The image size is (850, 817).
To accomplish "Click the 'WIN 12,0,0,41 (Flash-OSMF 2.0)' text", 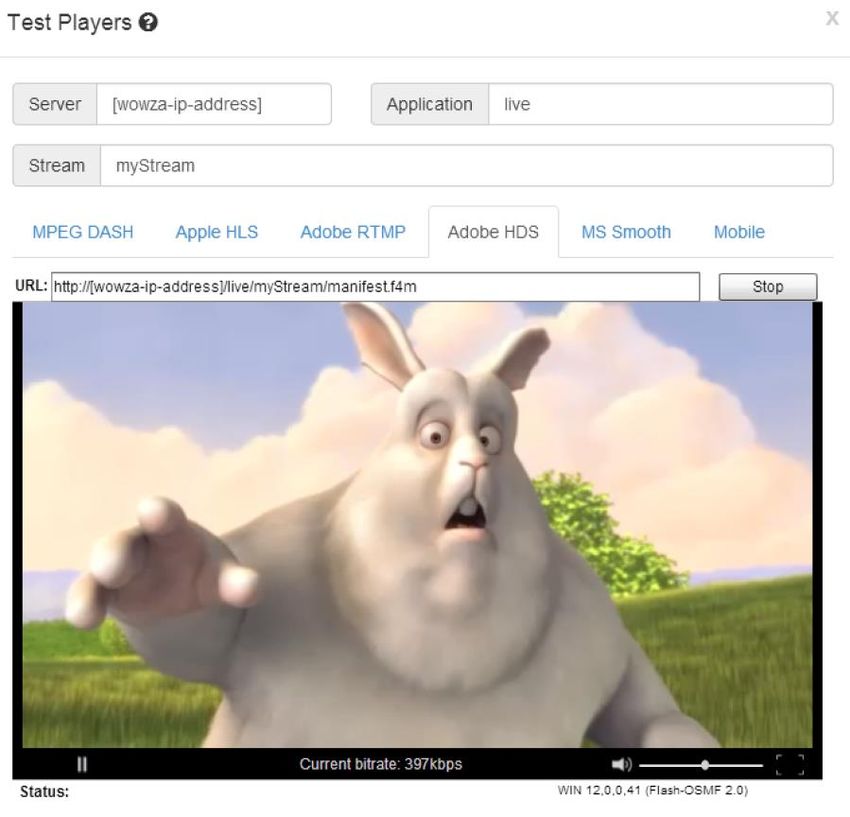I will click(x=653, y=790).
